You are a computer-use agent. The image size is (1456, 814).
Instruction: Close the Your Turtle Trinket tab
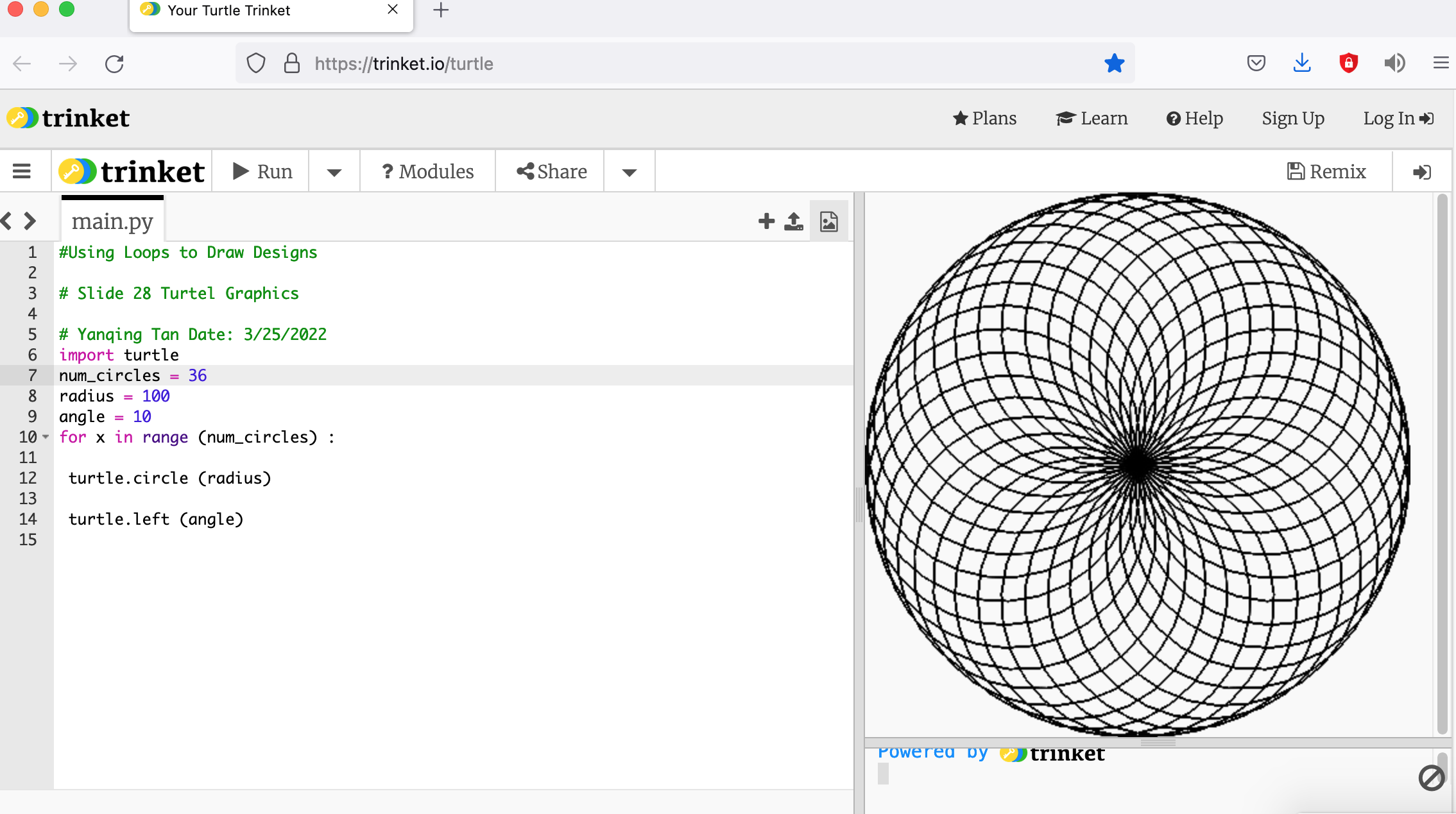(393, 10)
